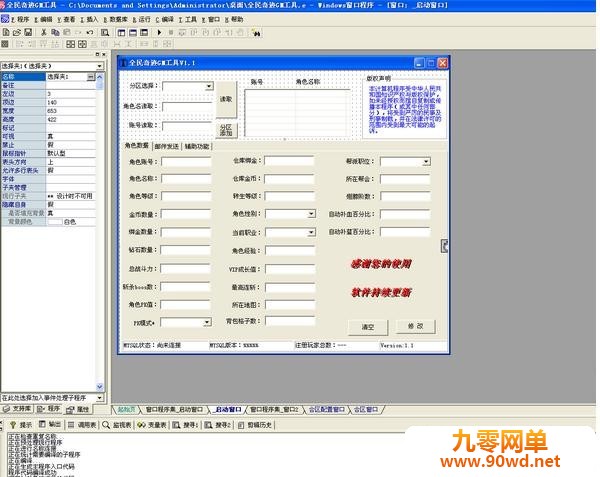
Task: Click the binoculars search toolbar icon
Action: (256, 33)
